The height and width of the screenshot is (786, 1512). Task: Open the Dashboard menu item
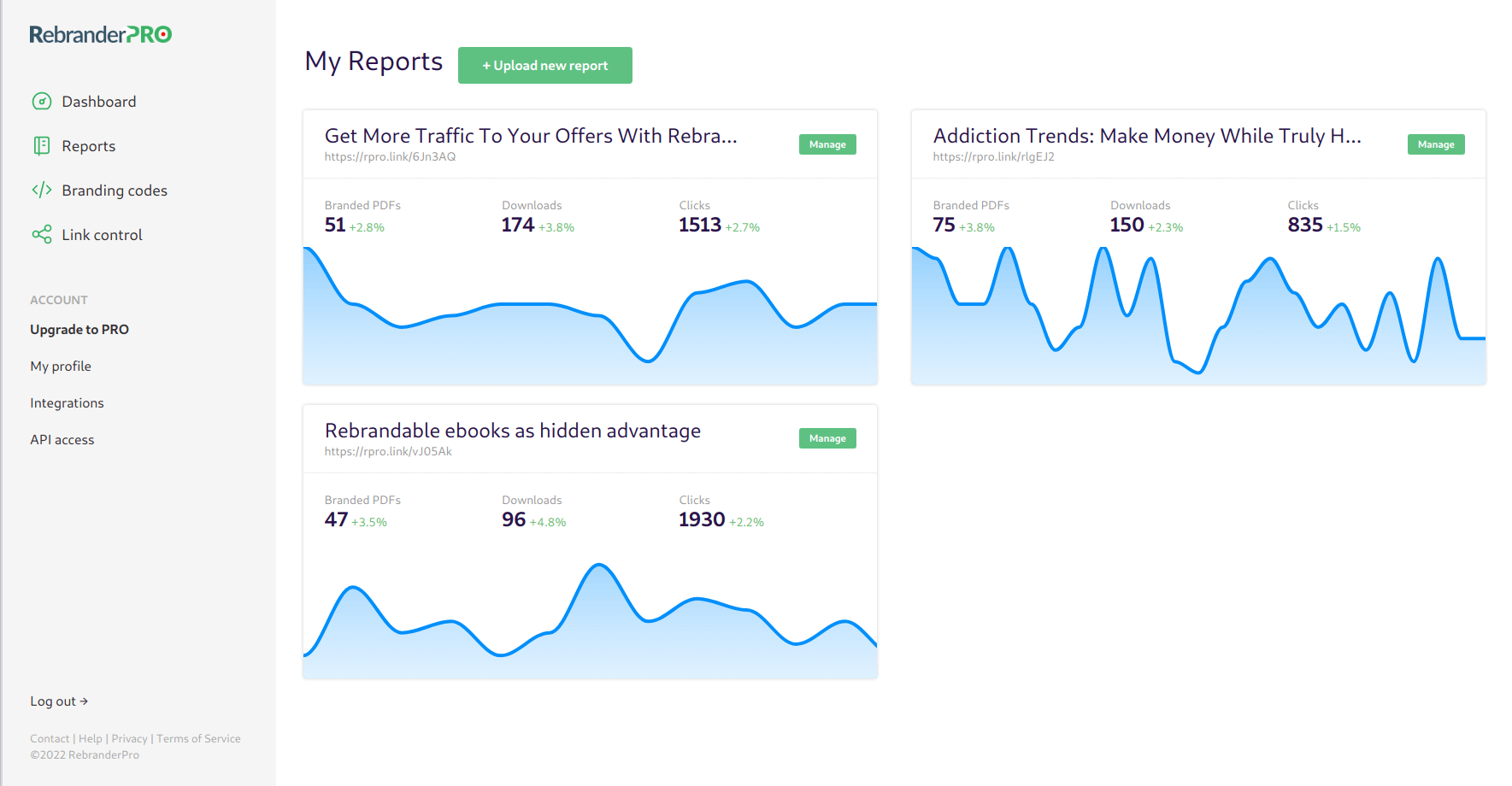pyautogui.click(x=98, y=102)
